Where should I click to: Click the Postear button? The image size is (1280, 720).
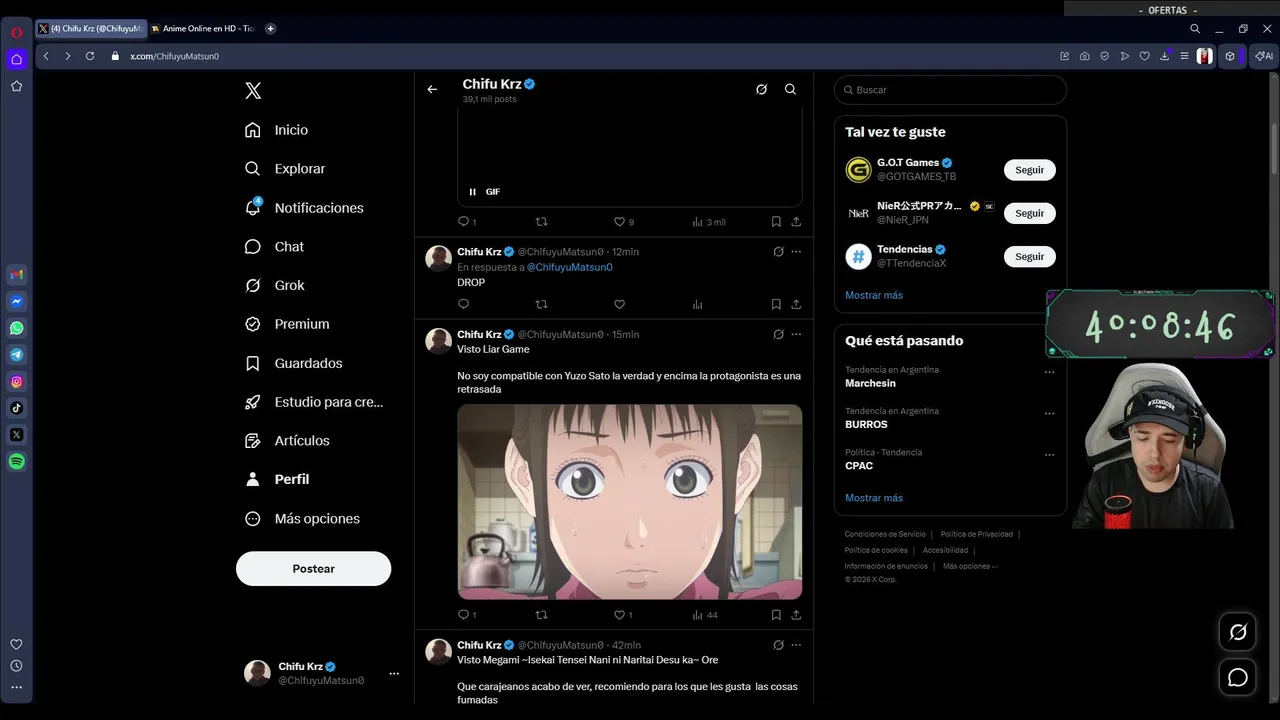[x=313, y=569]
